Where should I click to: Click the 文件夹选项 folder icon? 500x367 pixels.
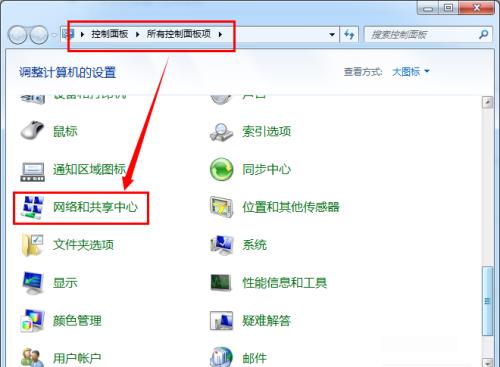[32, 245]
